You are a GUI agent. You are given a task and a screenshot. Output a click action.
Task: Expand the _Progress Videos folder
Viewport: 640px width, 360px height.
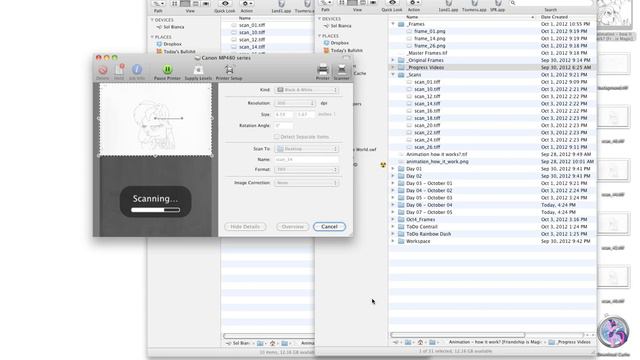(393, 67)
